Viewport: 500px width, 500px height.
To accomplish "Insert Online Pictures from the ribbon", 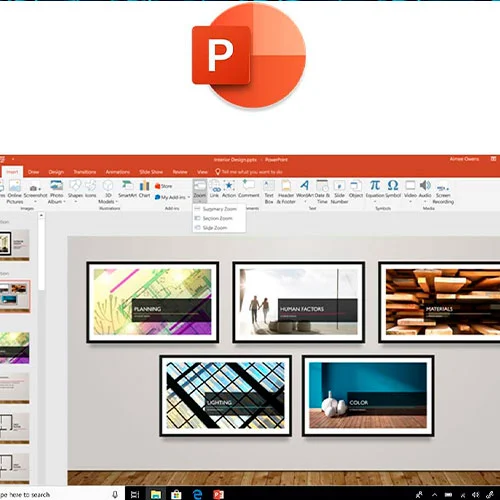I will coord(15,192).
